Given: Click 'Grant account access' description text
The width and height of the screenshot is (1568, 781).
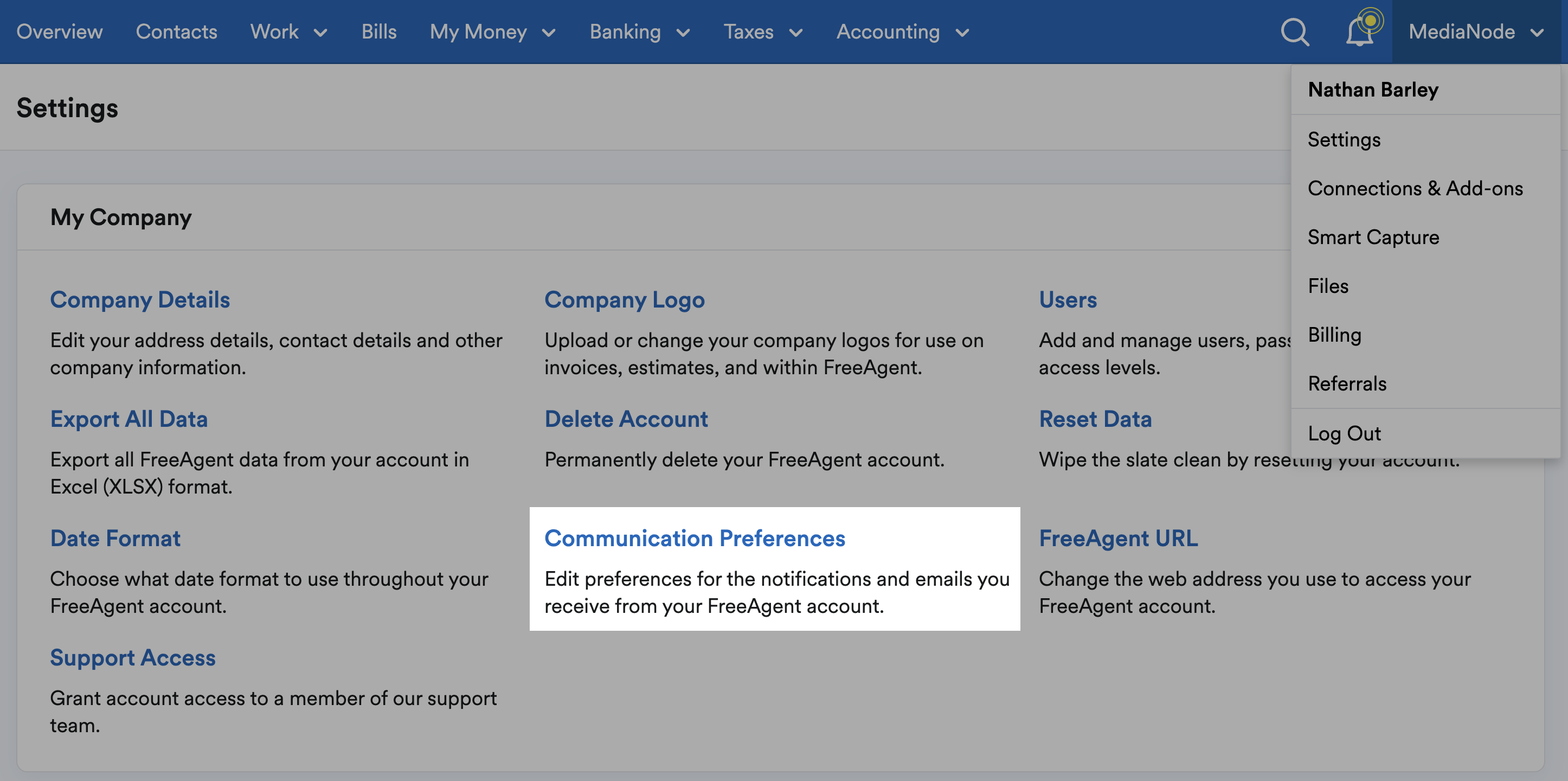Looking at the screenshot, I should [x=273, y=712].
